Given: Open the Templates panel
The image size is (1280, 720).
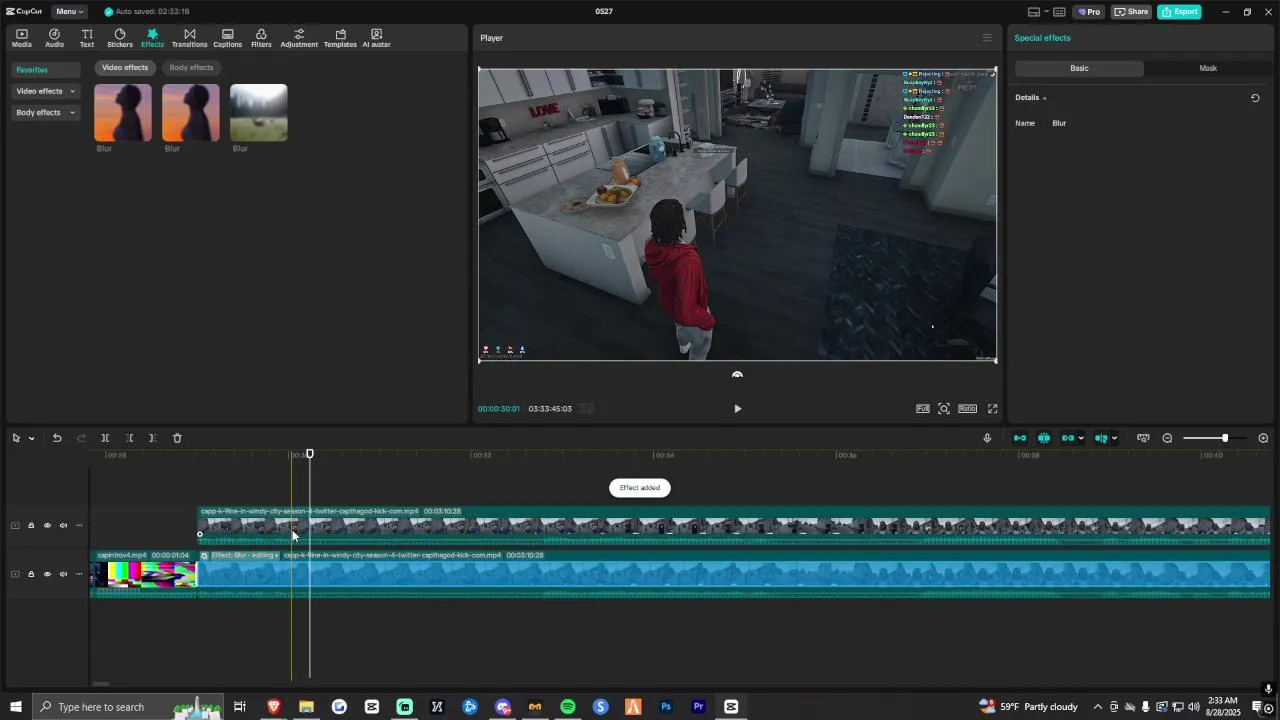Looking at the screenshot, I should (340, 38).
